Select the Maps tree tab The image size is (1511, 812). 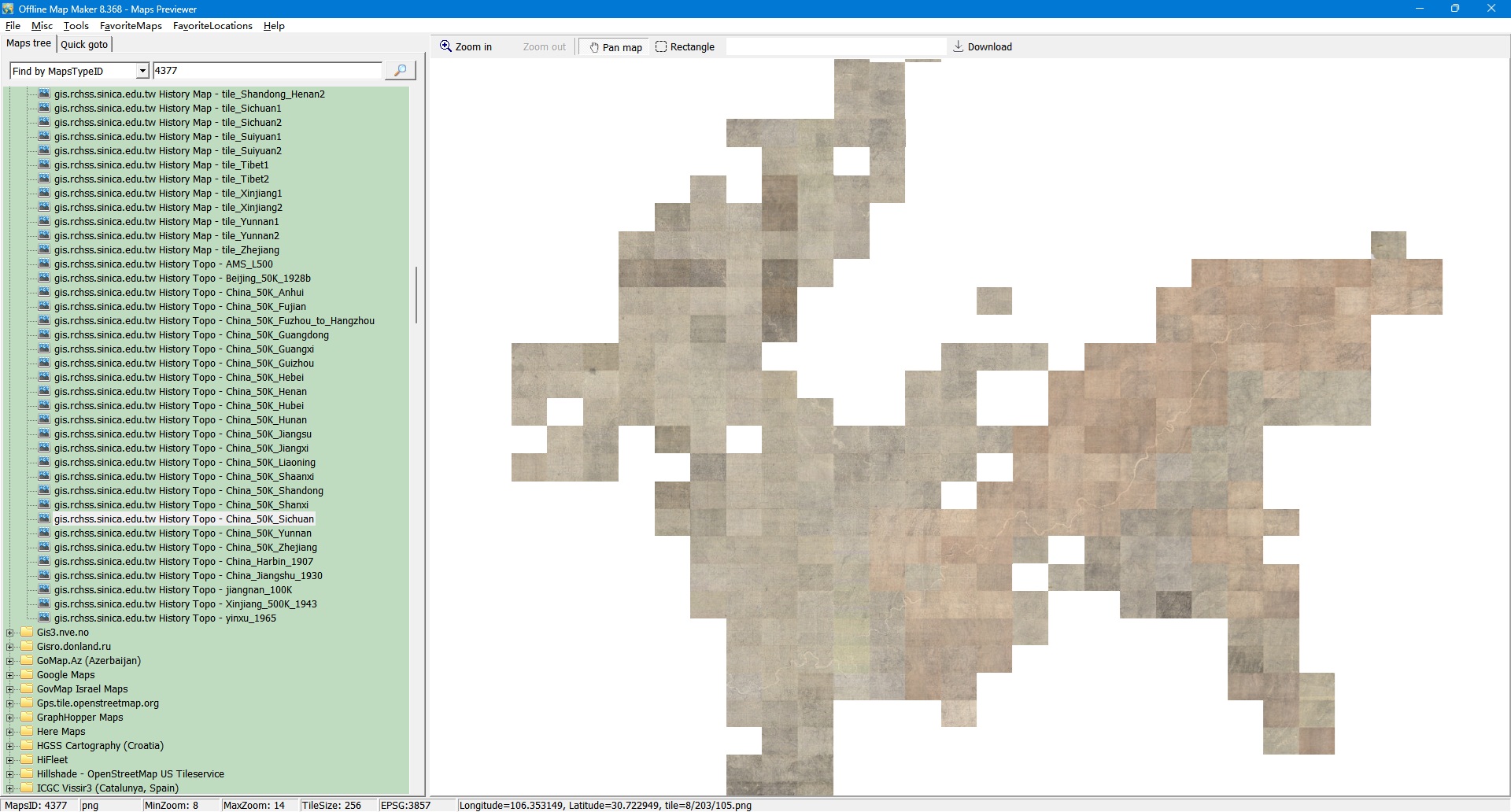28,44
